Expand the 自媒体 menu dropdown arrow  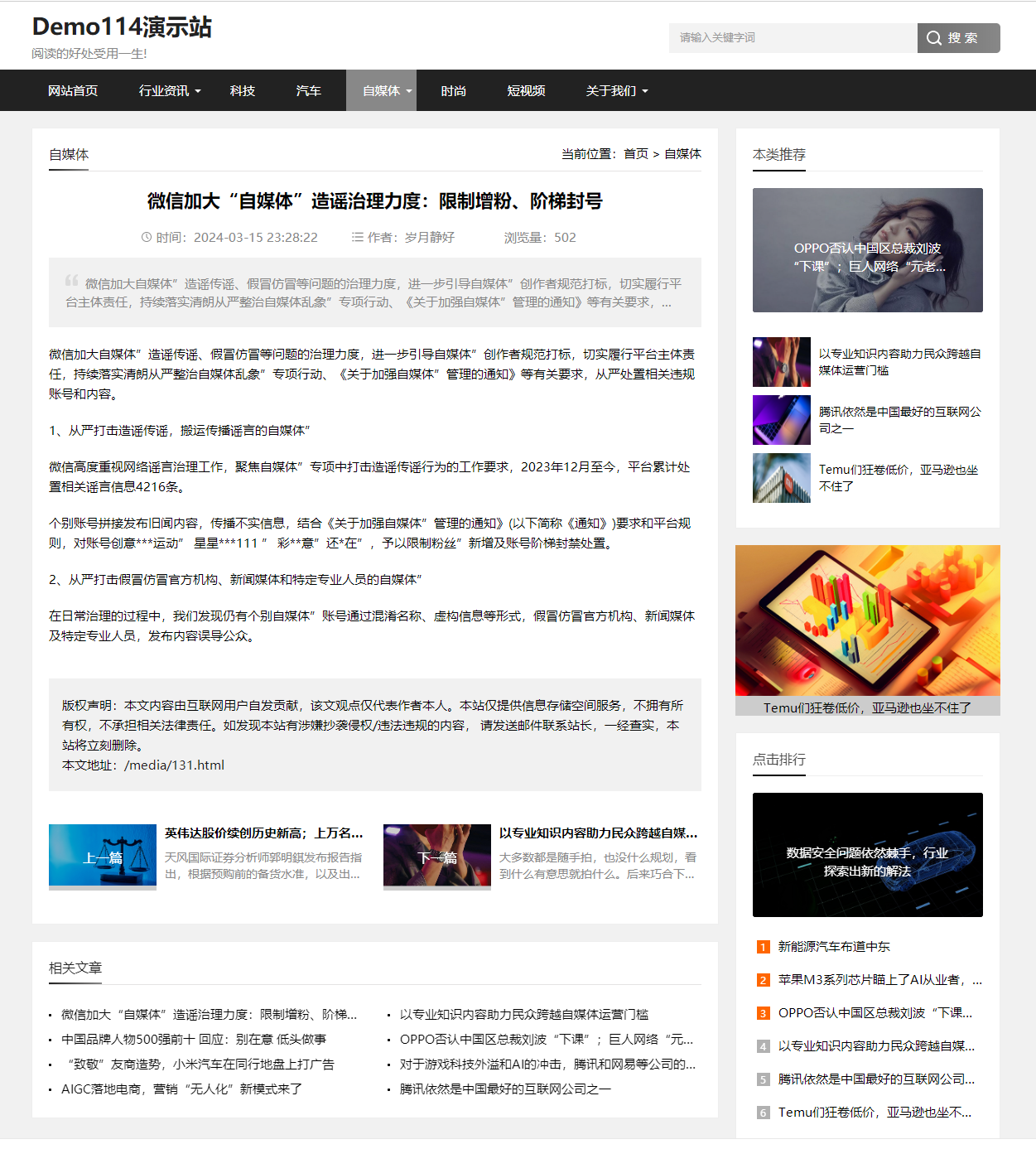409,91
